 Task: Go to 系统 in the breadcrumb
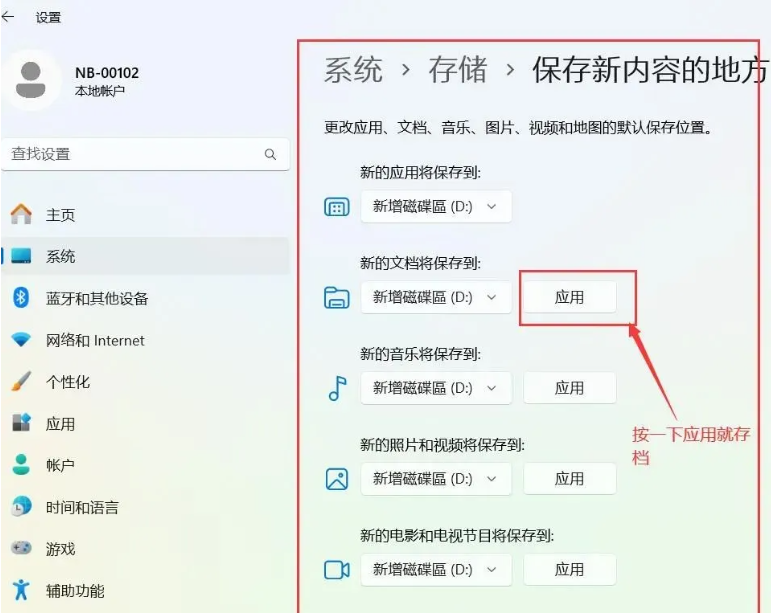click(x=353, y=70)
